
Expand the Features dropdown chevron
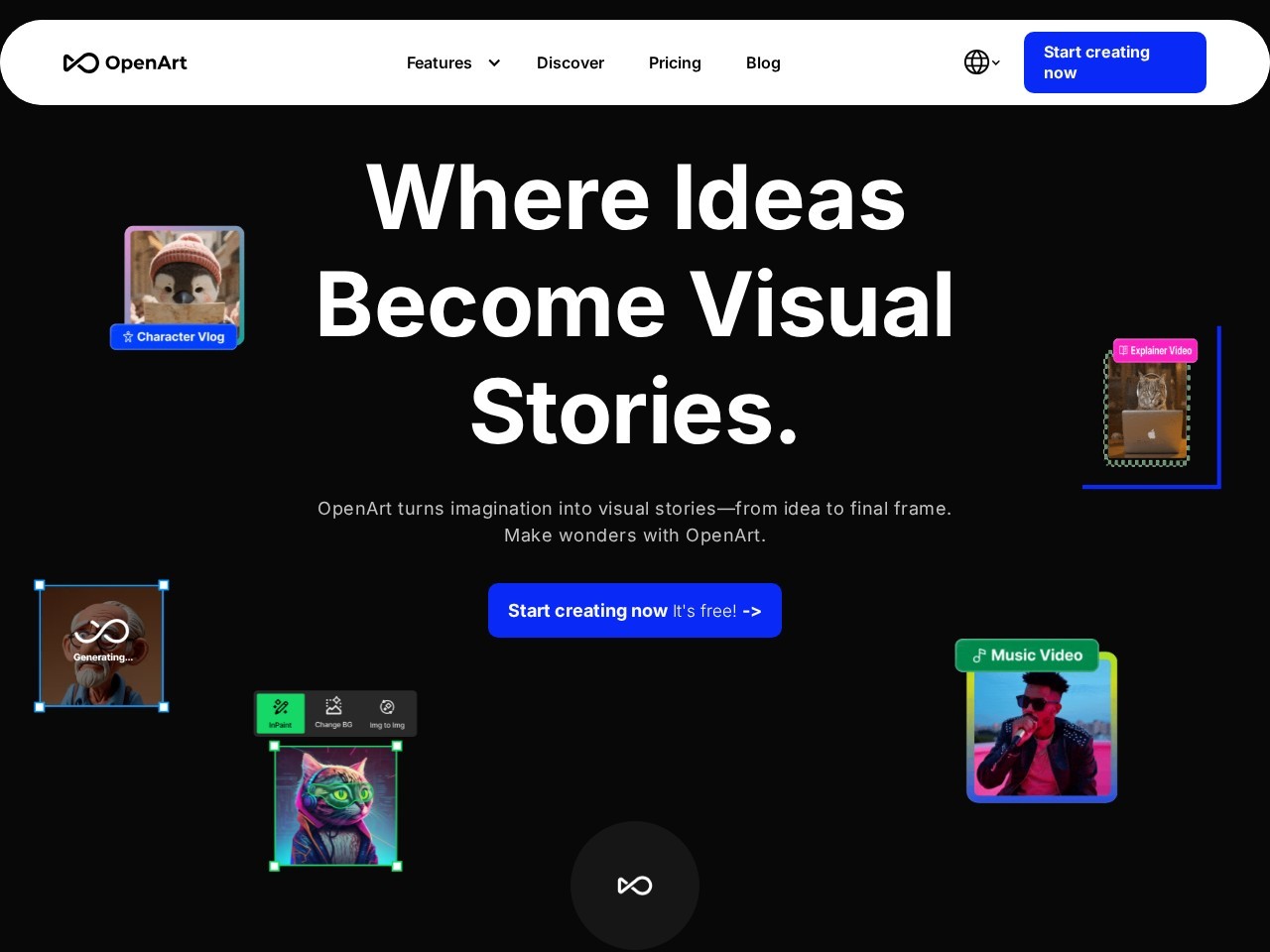tap(494, 63)
